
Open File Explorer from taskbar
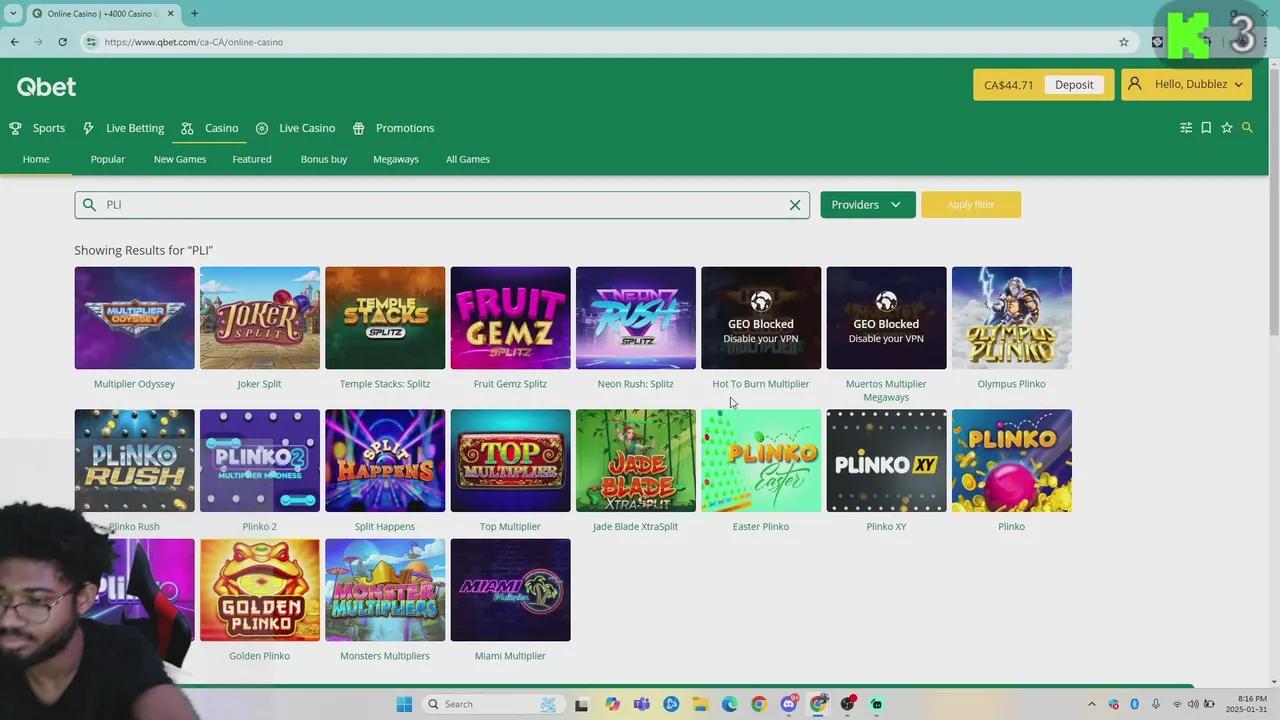pos(700,704)
